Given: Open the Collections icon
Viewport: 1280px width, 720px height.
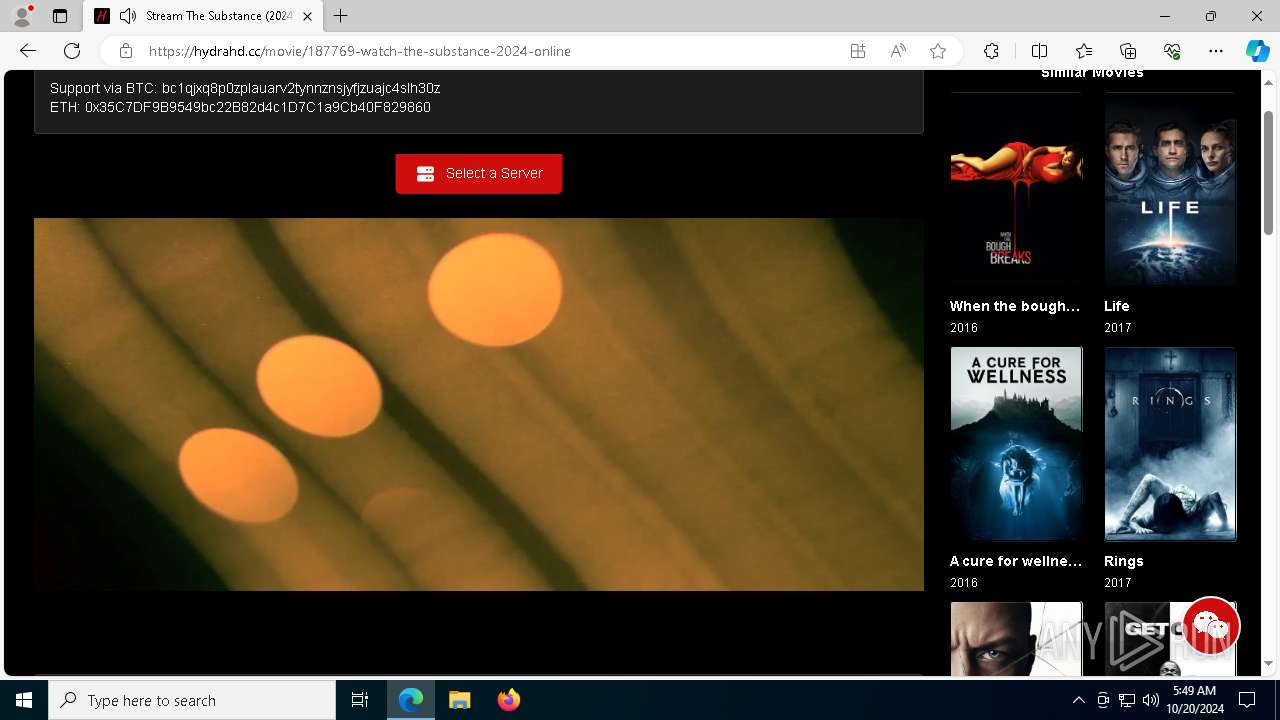Looking at the screenshot, I should coord(1128,51).
